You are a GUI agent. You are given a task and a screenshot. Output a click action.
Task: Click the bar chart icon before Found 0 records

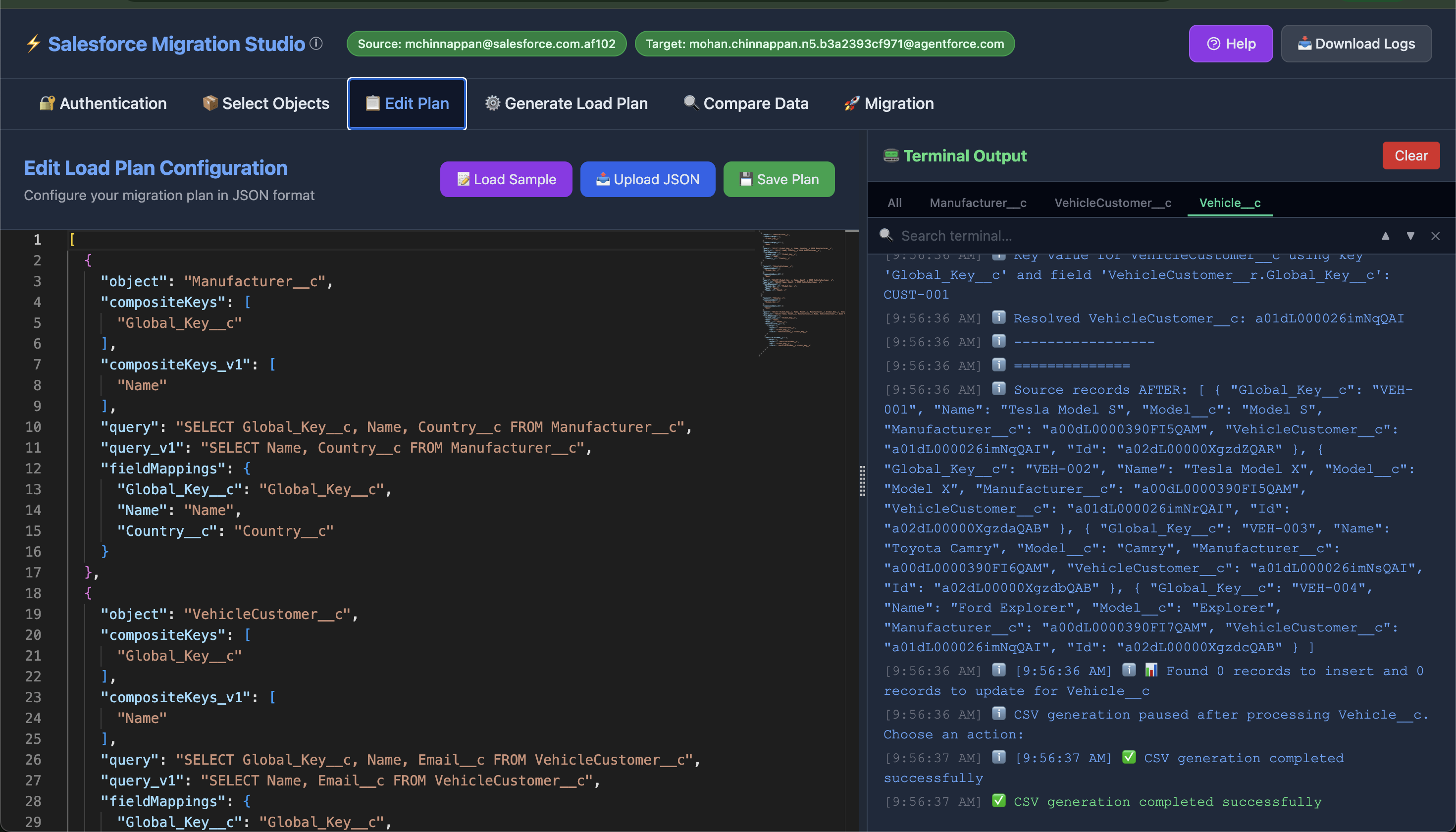tap(1151, 670)
